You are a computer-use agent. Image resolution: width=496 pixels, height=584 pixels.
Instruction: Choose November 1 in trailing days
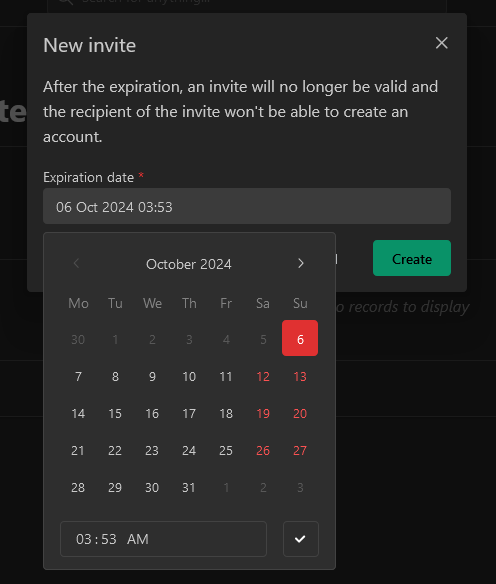click(226, 488)
